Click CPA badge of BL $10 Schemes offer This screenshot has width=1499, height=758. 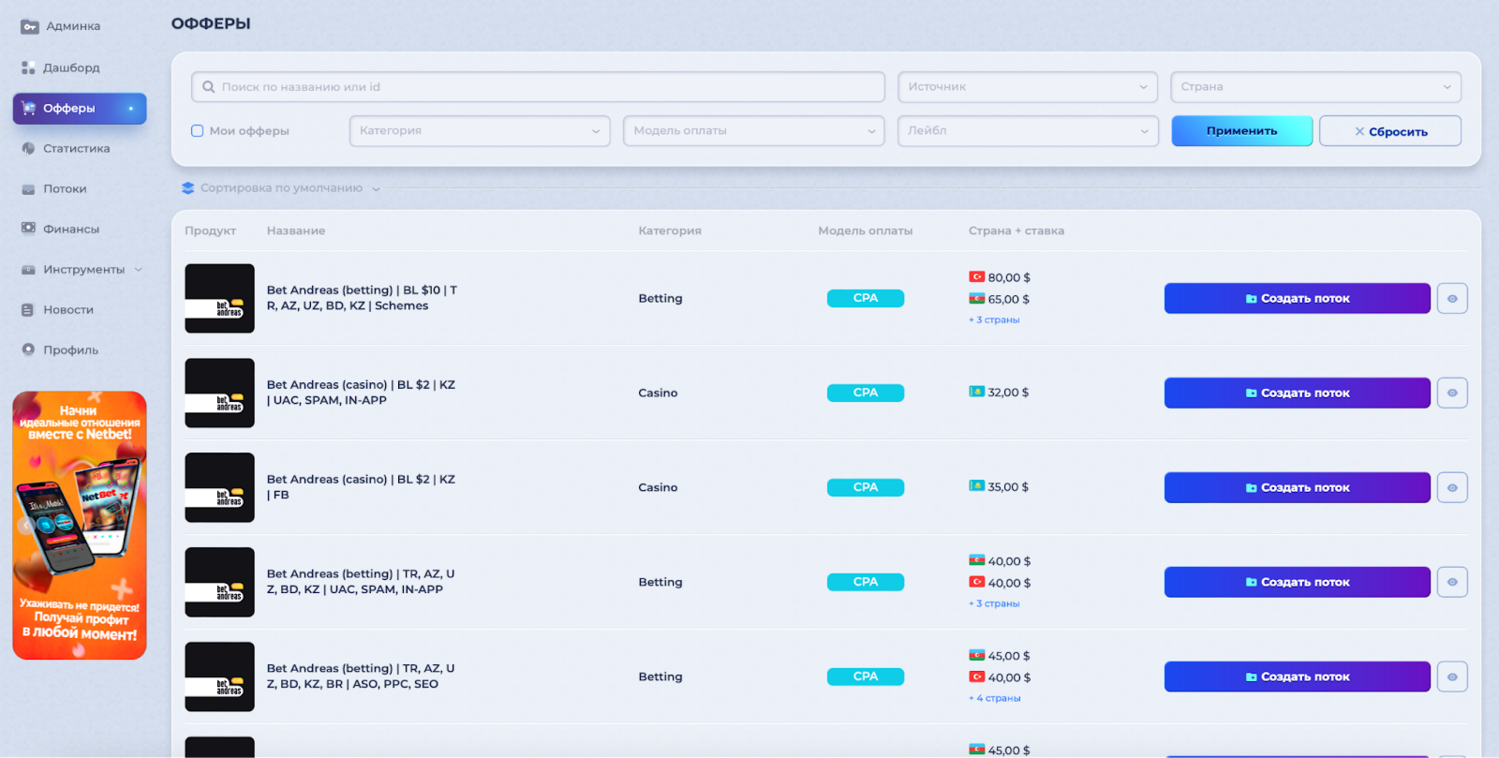tap(865, 298)
